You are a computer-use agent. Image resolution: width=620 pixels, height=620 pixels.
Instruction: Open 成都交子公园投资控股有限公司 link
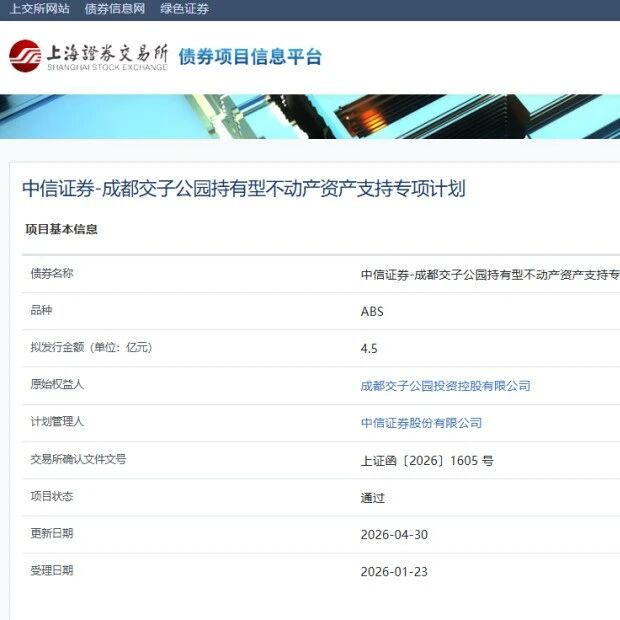446,386
